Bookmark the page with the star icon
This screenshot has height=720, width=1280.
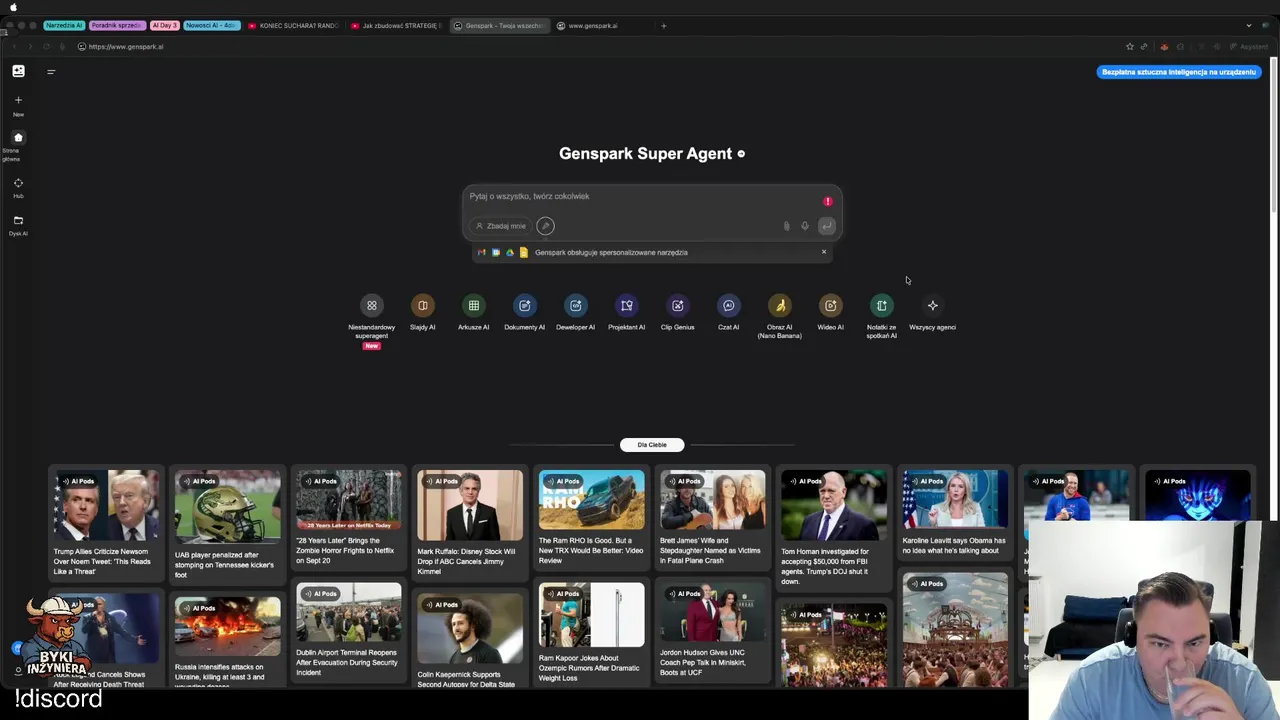(1130, 47)
